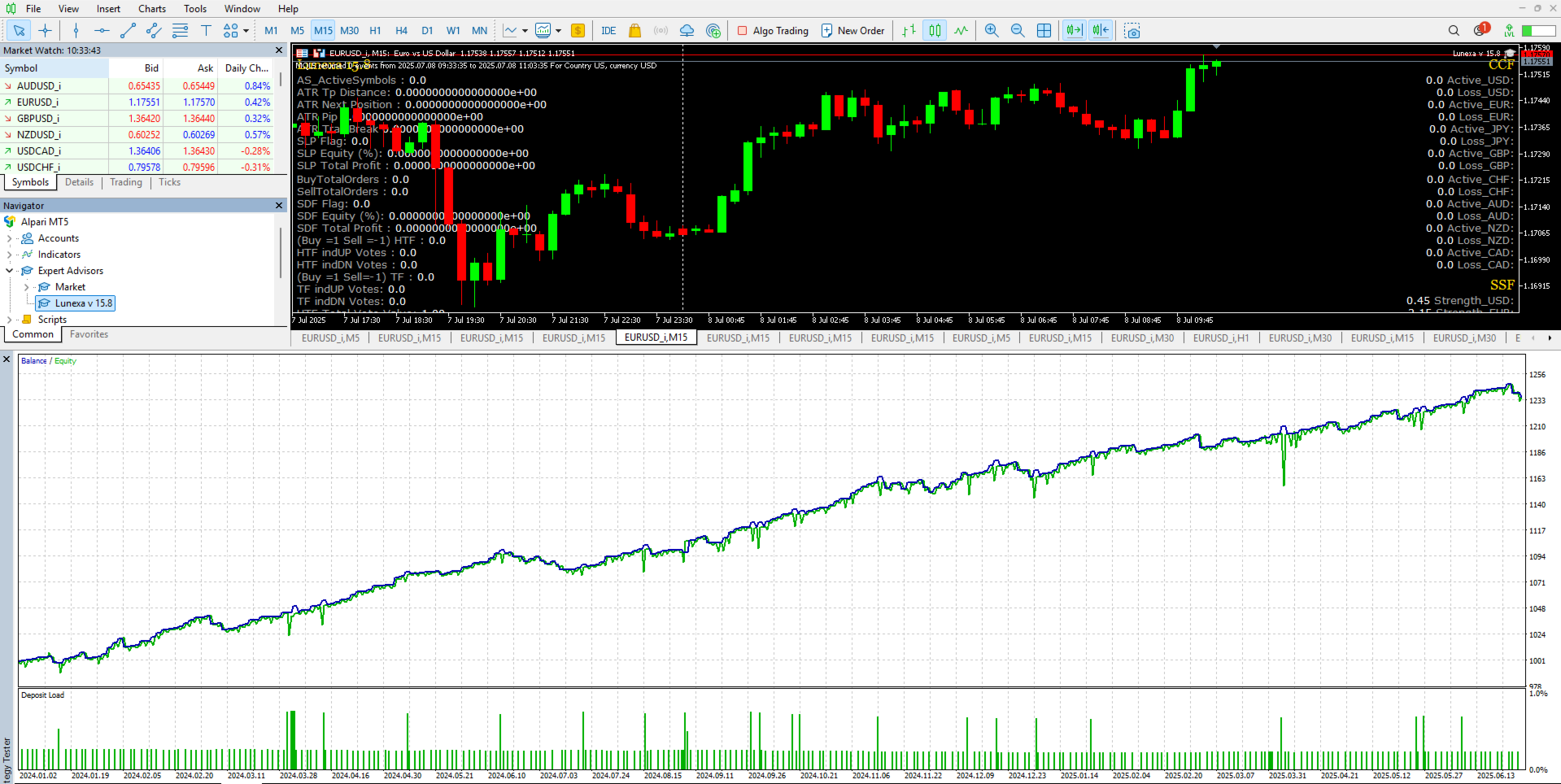Expand the Indicators tree node
This screenshot has width=1561, height=784.
coord(9,255)
